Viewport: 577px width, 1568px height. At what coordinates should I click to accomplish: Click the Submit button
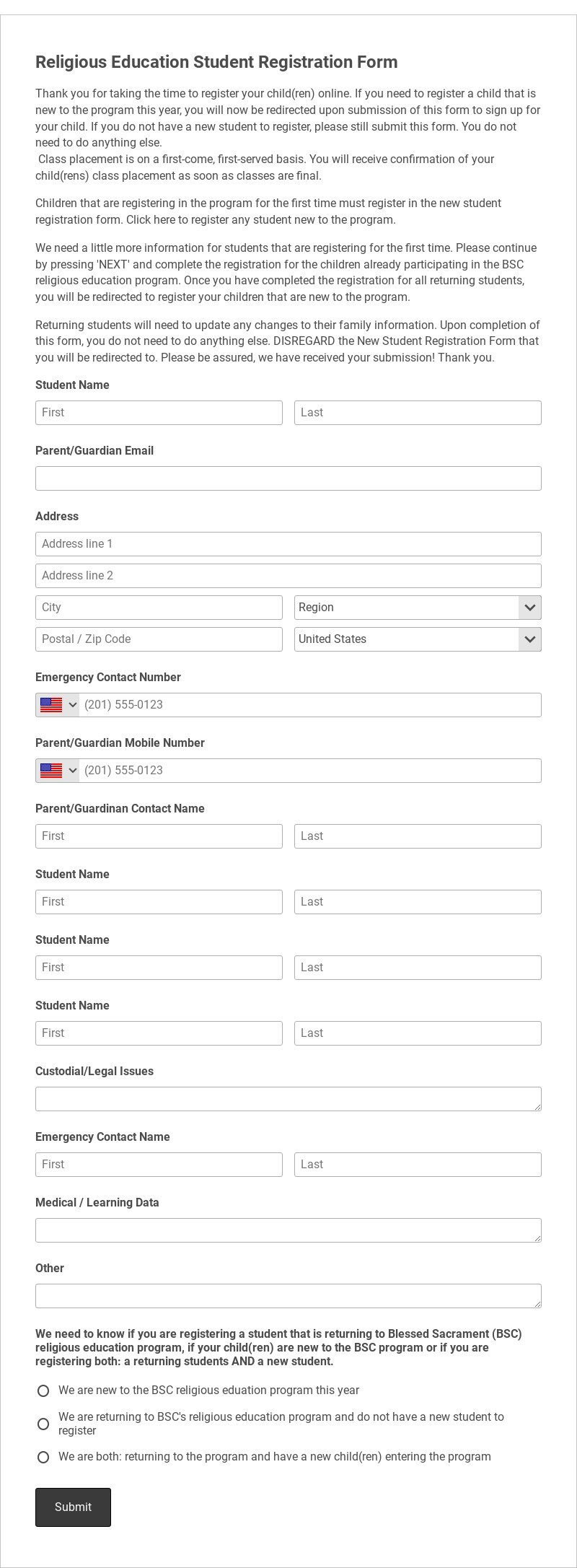tap(73, 1507)
